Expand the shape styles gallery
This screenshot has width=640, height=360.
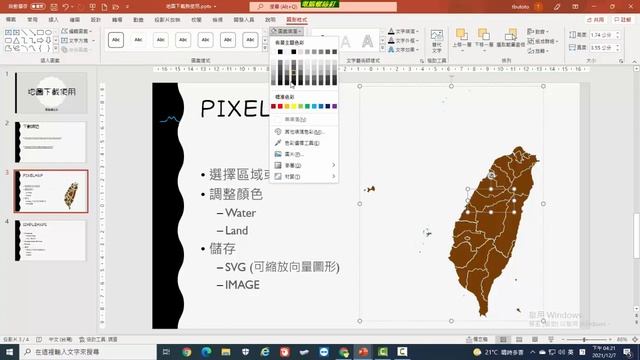pyautogui.click(x=265, y=49)
